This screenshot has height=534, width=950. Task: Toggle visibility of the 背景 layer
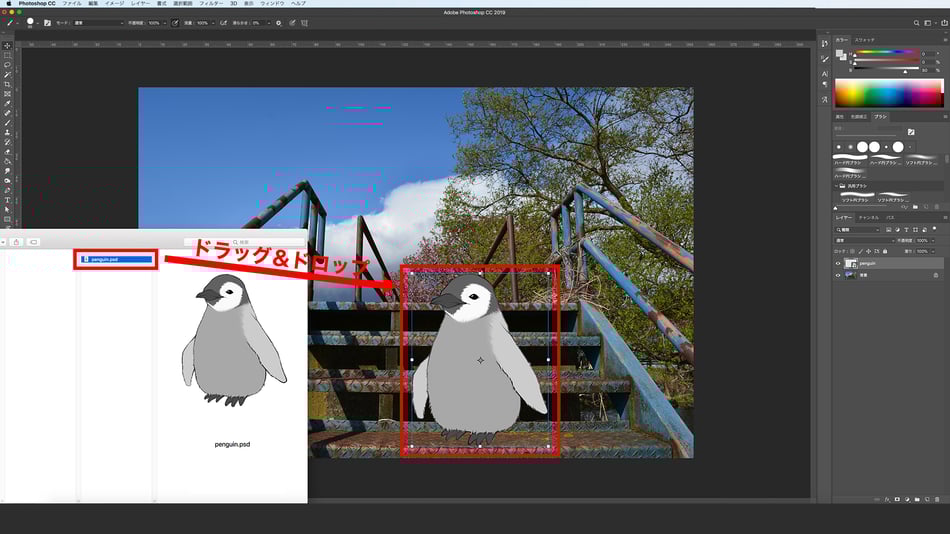point(838,274)
